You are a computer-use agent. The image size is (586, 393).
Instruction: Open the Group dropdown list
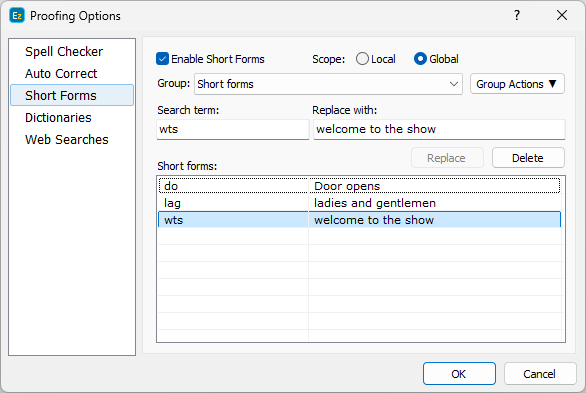tap(328, 84)
